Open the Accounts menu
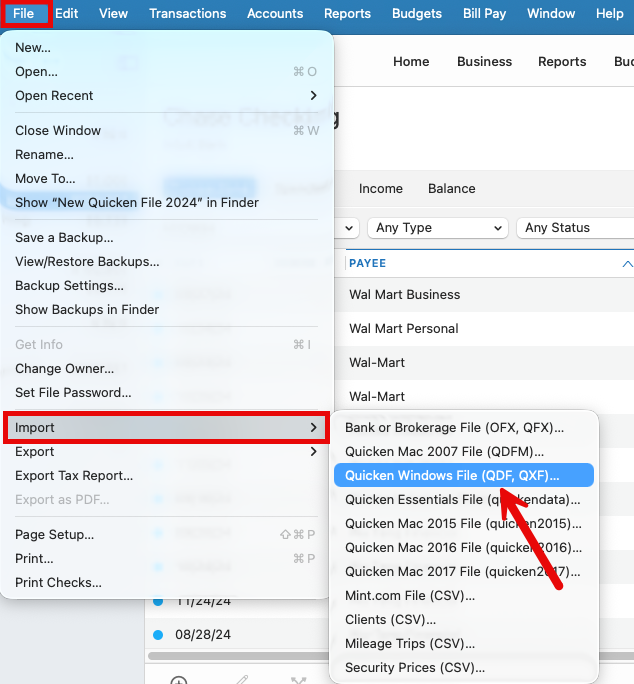 [x=275, y=14]
